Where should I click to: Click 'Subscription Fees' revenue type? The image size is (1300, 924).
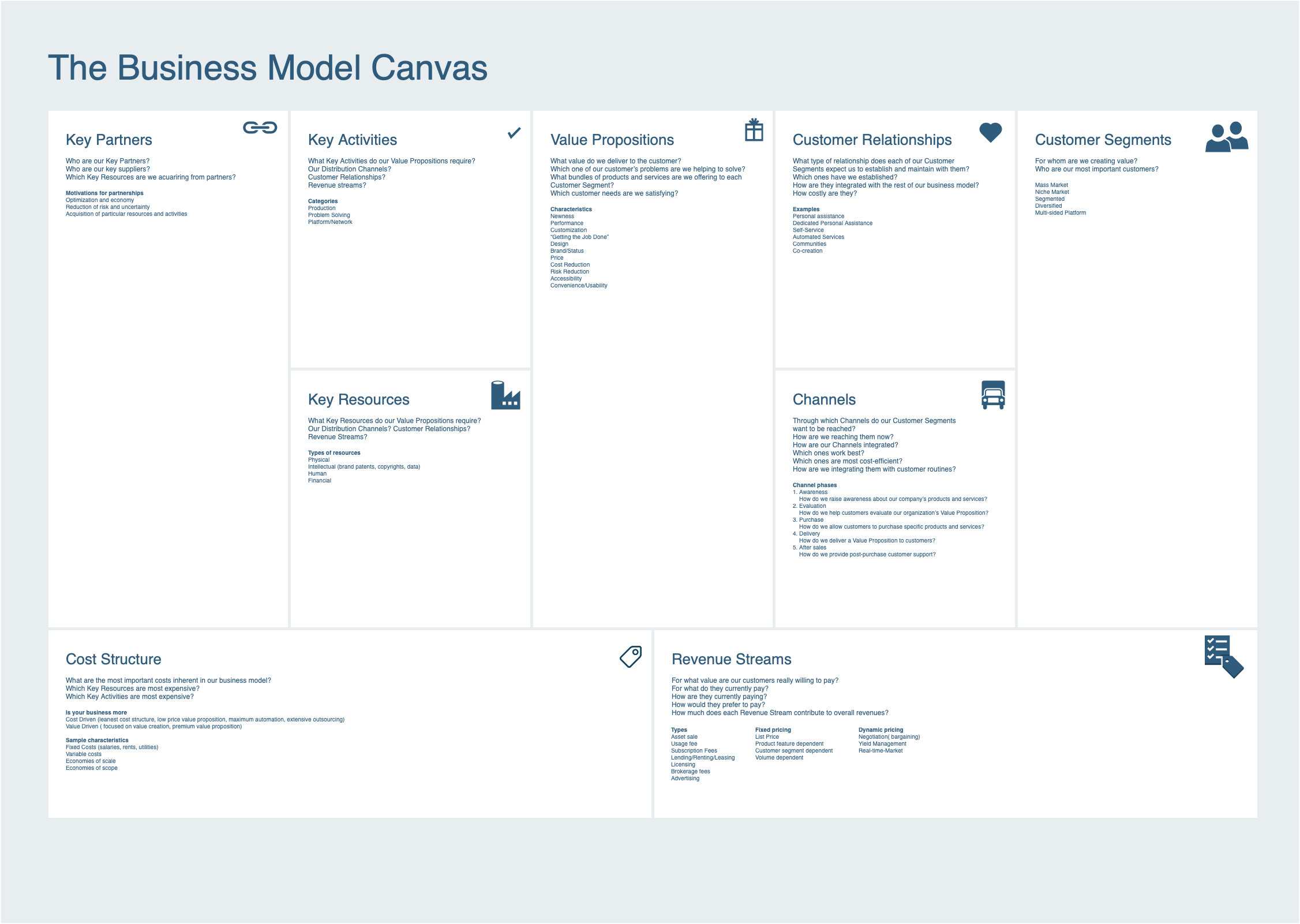(694, 751)
